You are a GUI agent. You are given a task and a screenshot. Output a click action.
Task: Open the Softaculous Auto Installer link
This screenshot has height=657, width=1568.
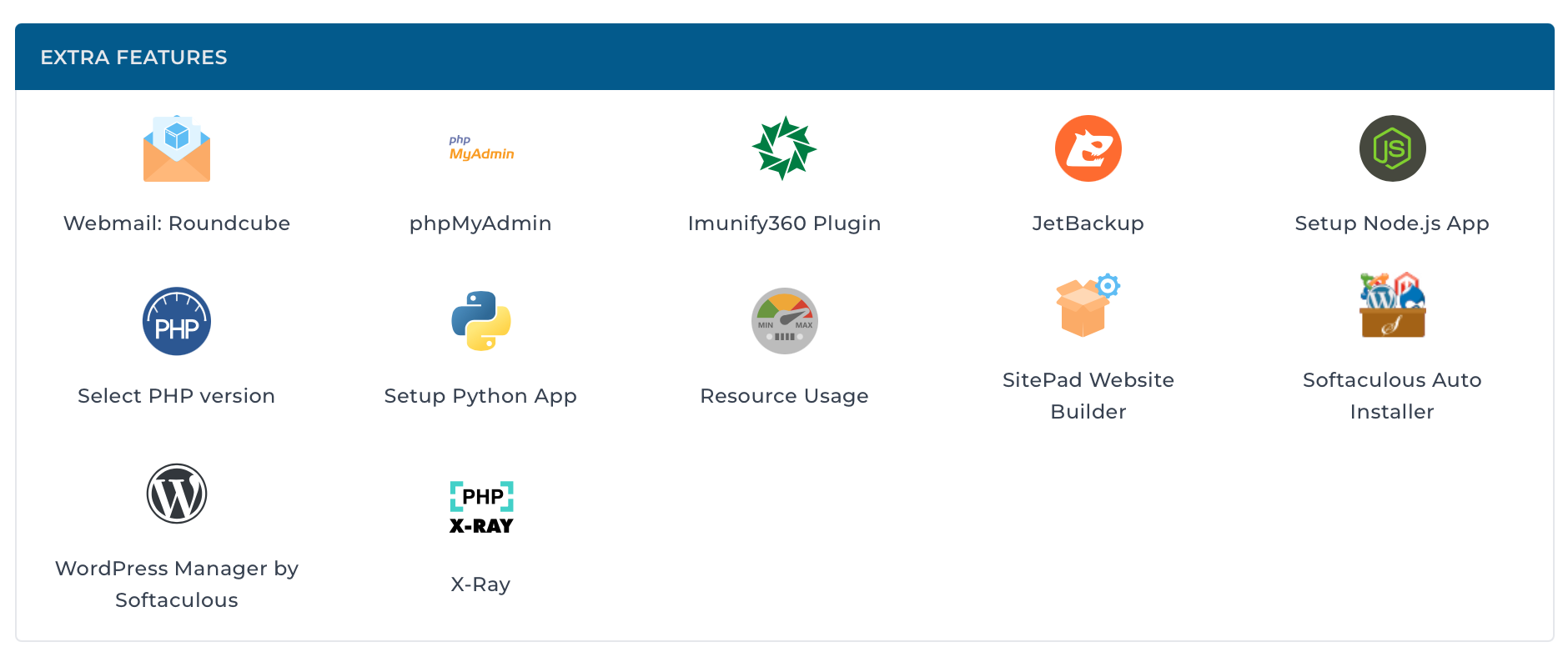tap(1392, 396)
